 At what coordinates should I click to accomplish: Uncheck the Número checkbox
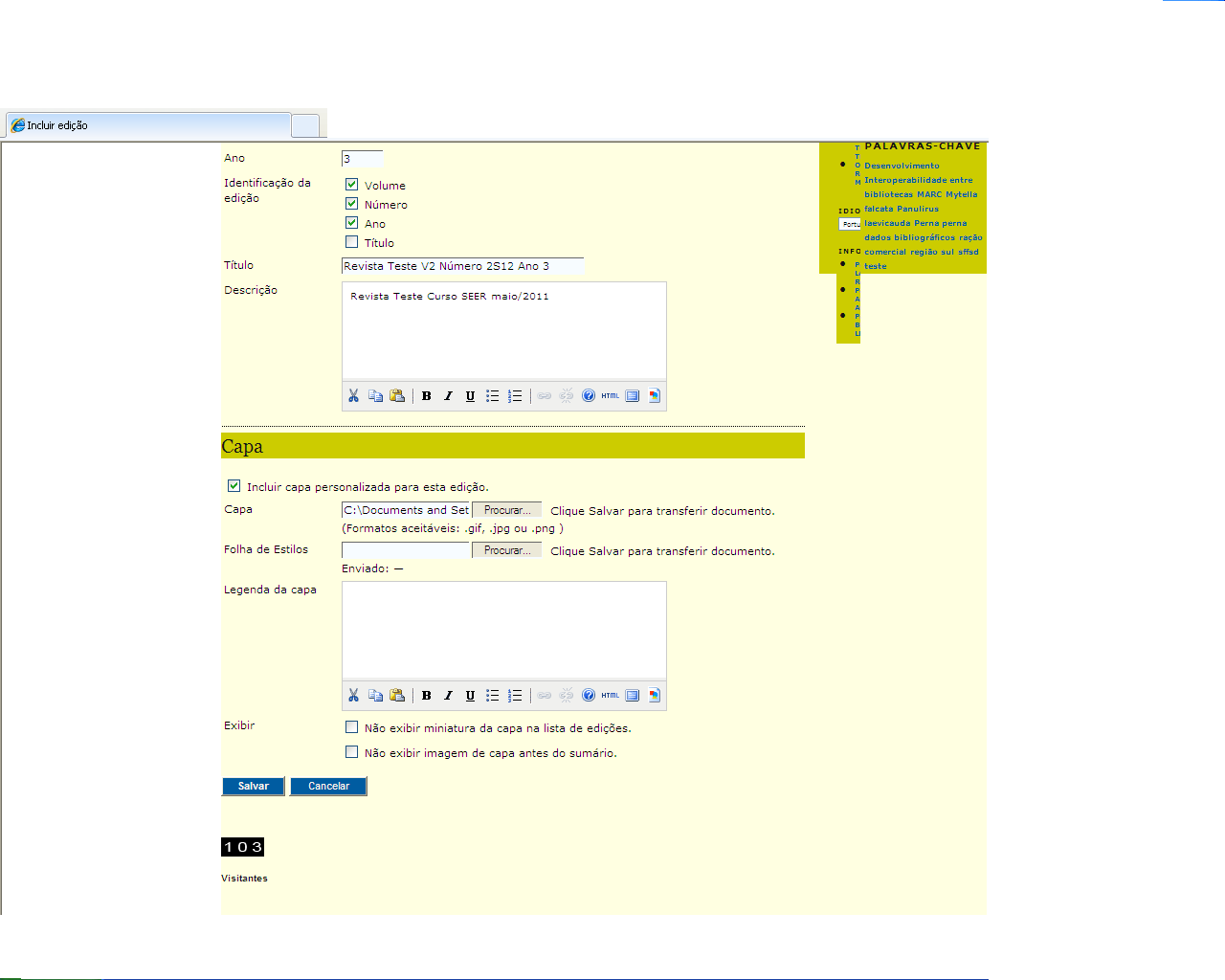click(351, 204)
